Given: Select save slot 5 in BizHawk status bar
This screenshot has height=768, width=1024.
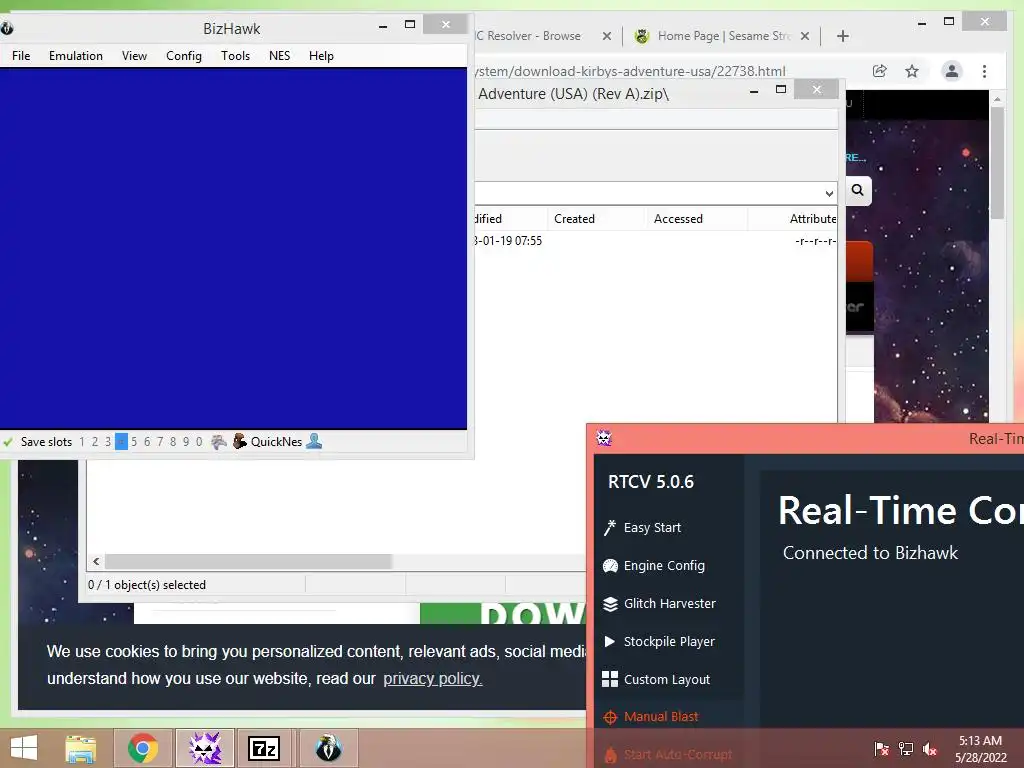Looking at the screenshot, I should [134, 442].
